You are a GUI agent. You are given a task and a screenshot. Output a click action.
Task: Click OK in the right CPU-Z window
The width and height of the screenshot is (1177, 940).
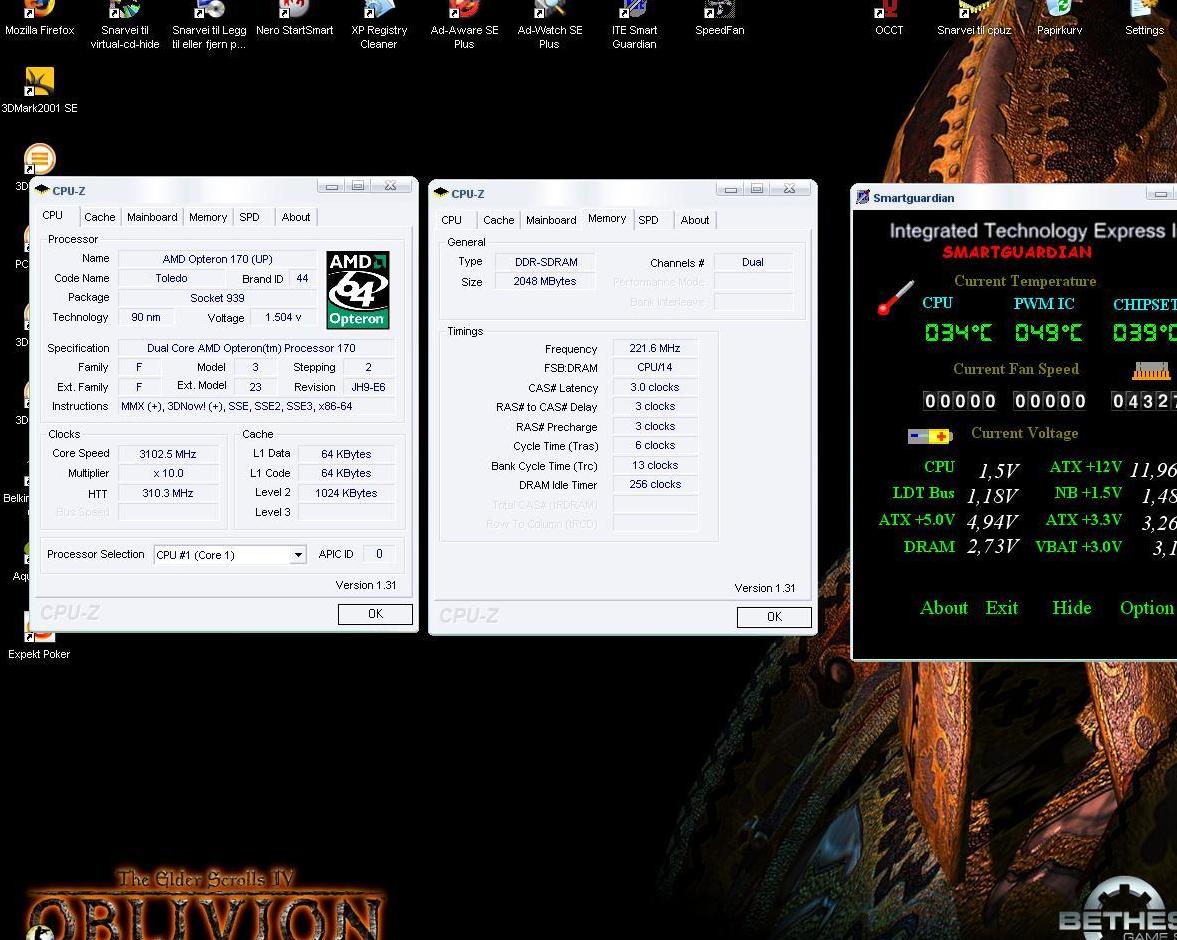point(775,617)
